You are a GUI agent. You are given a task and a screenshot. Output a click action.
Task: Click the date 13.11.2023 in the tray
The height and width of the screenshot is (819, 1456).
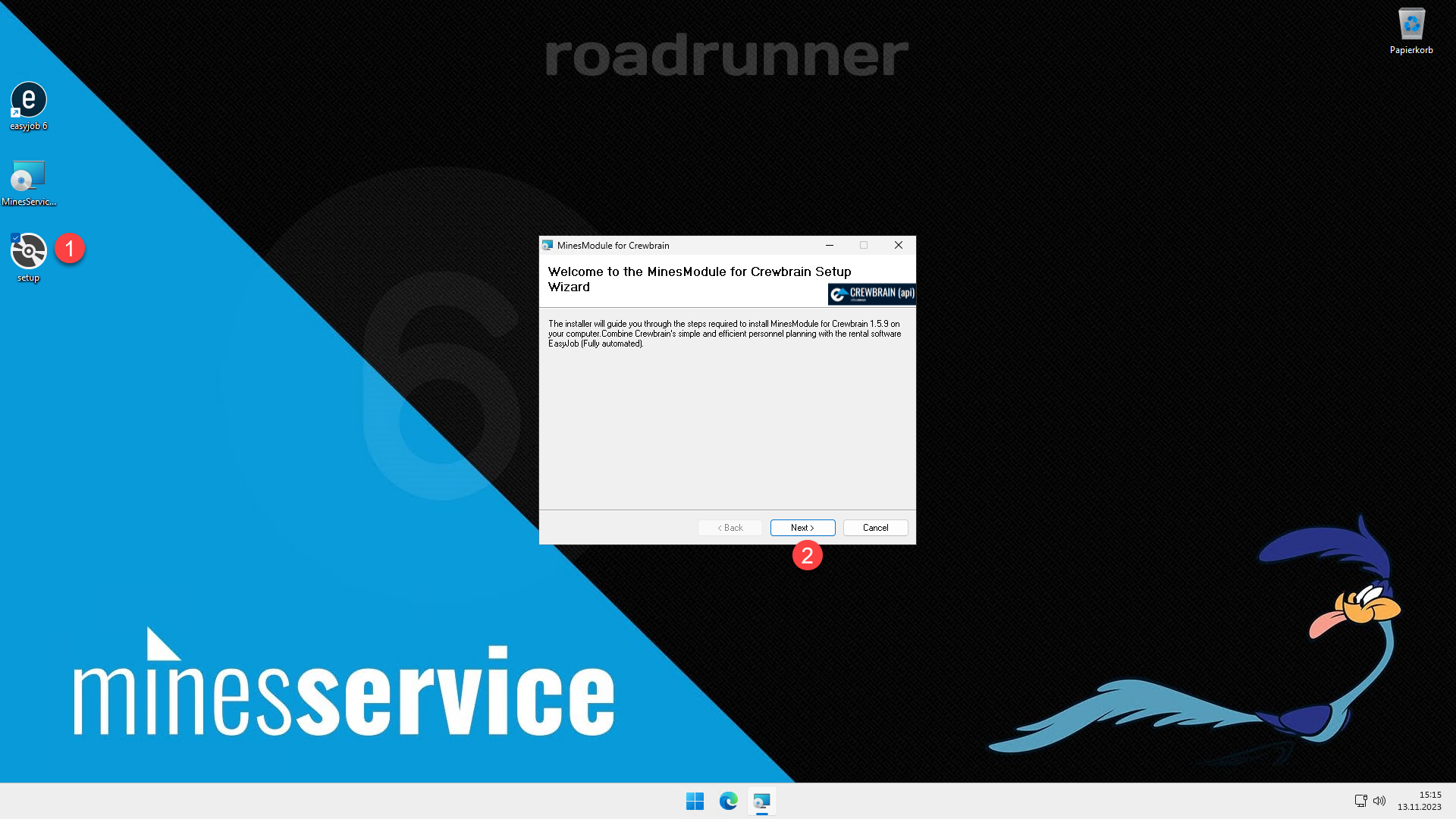(x=1430, y=807)
